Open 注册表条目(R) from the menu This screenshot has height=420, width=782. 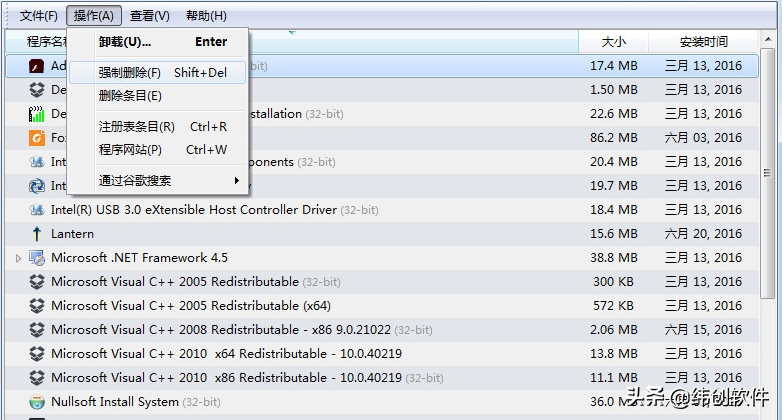tap(158, 127)
